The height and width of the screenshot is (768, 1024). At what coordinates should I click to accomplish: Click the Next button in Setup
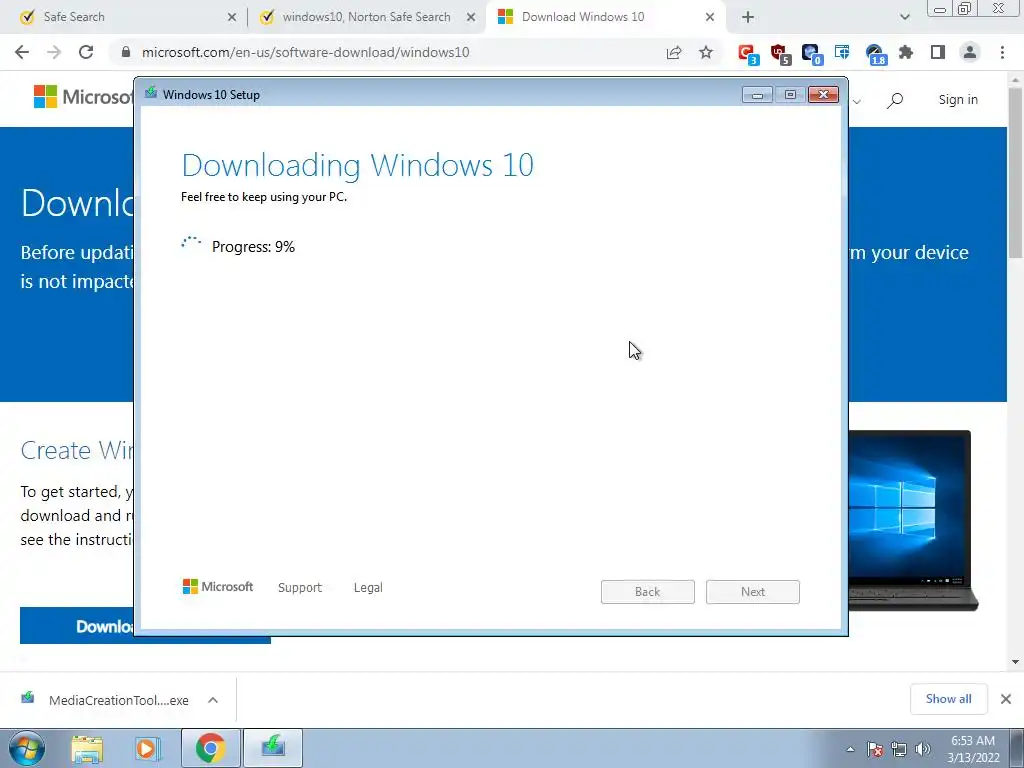pyautogui.click(x=753, y=592)
